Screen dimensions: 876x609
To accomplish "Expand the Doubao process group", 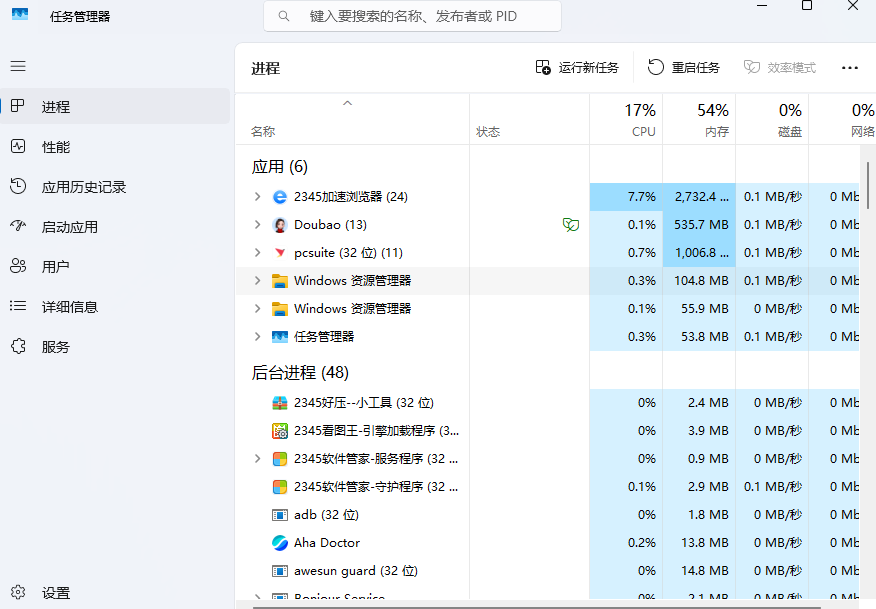I will click(257, 225).
